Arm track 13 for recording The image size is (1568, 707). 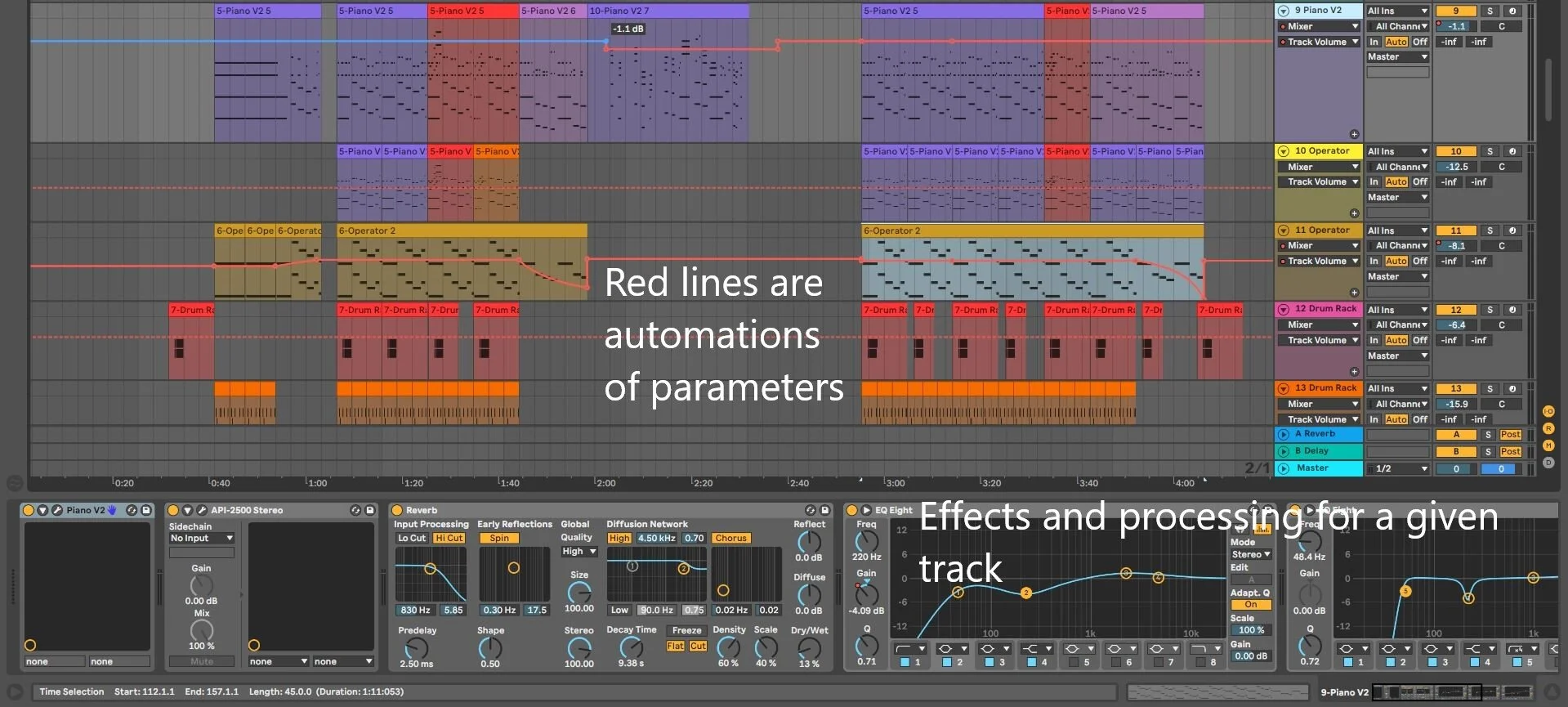[x=1512, y=389]
